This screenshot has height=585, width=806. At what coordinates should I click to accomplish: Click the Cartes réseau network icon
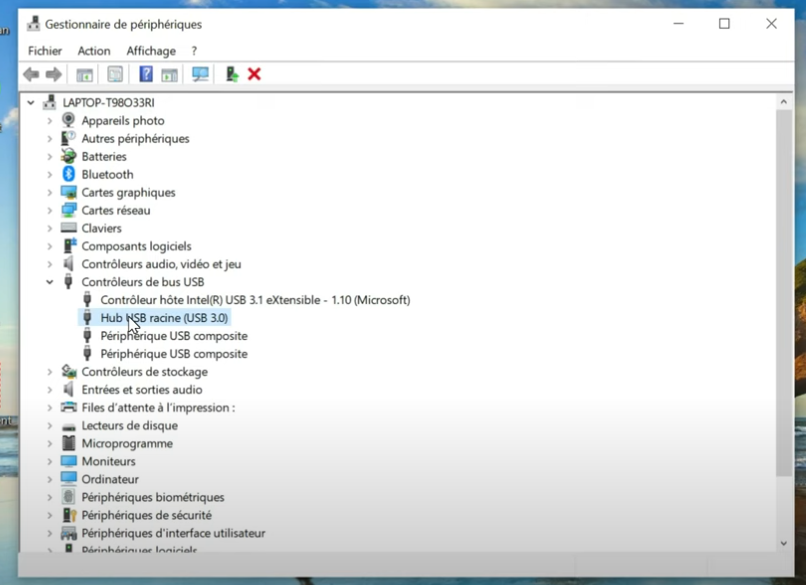pos(68,210)
